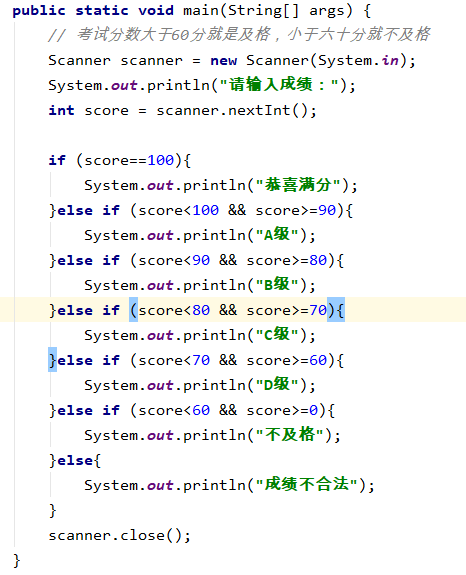This screenshot has width=466, height=575.
Task: Click the 'score<60 && score>=0' condition
Action: click(x=228, y=410)
